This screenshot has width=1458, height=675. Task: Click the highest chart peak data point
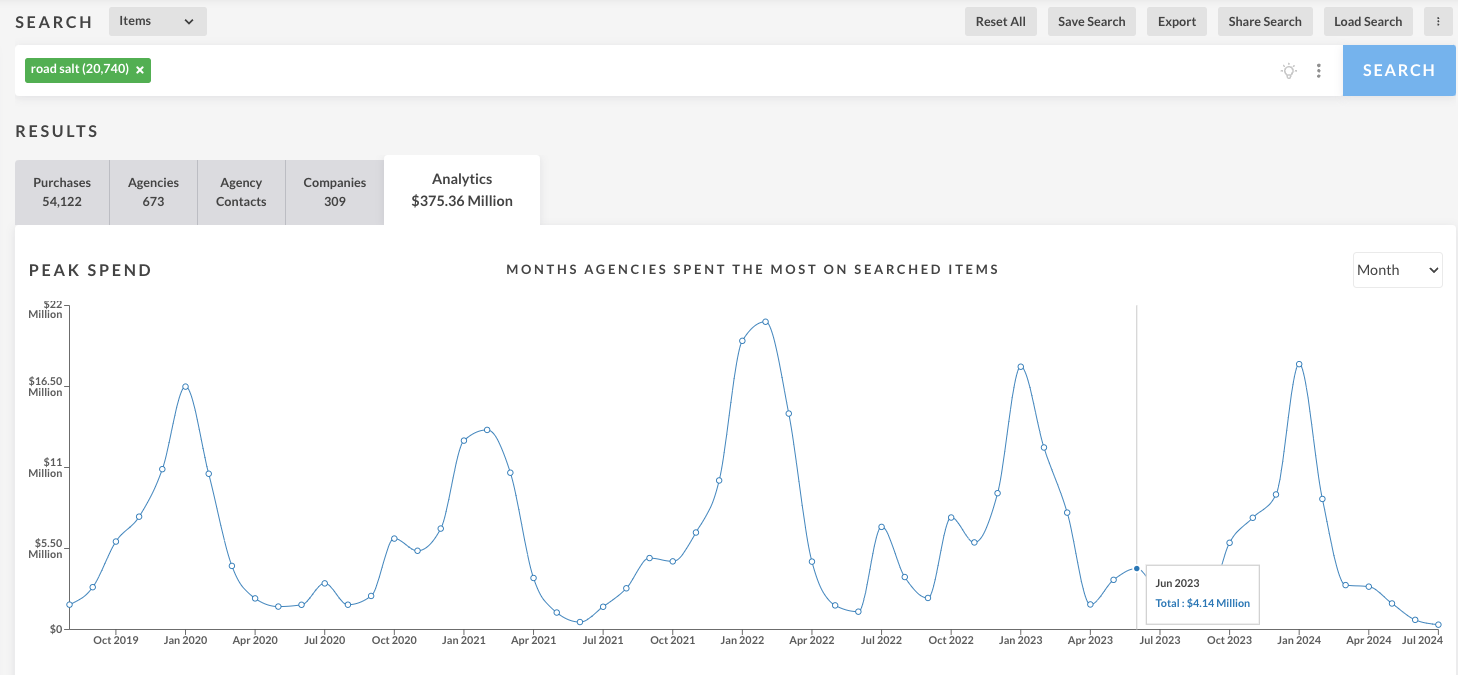click(765, 322)
